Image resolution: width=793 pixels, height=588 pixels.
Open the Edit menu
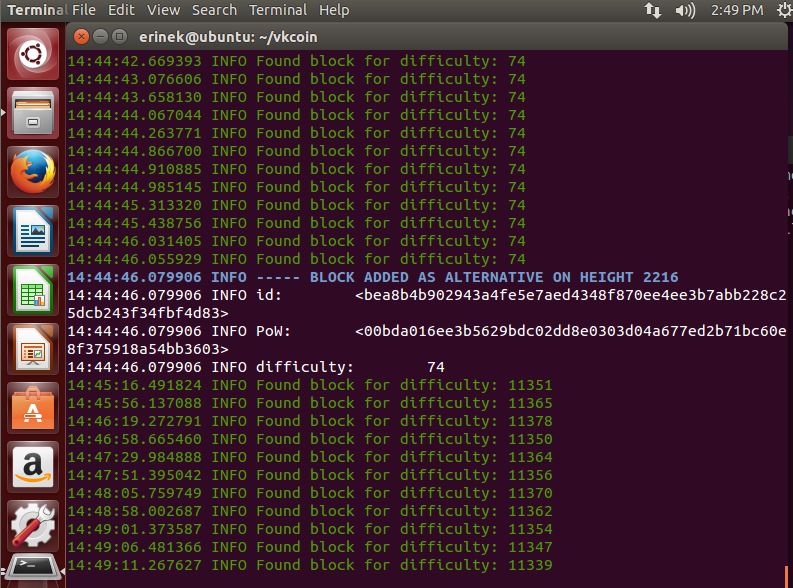(121, 10)
